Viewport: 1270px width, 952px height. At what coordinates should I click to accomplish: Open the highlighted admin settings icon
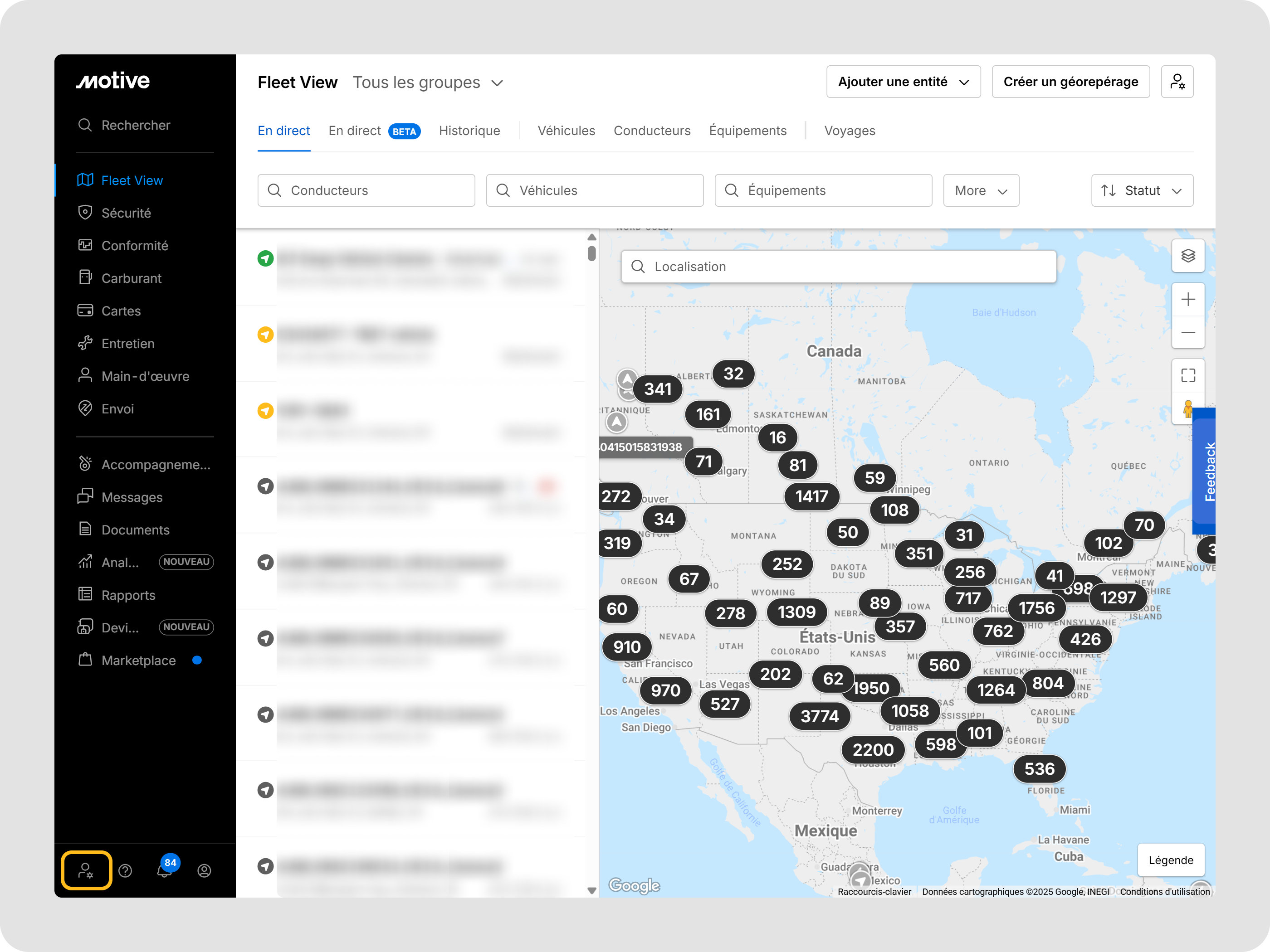(86, 870)
